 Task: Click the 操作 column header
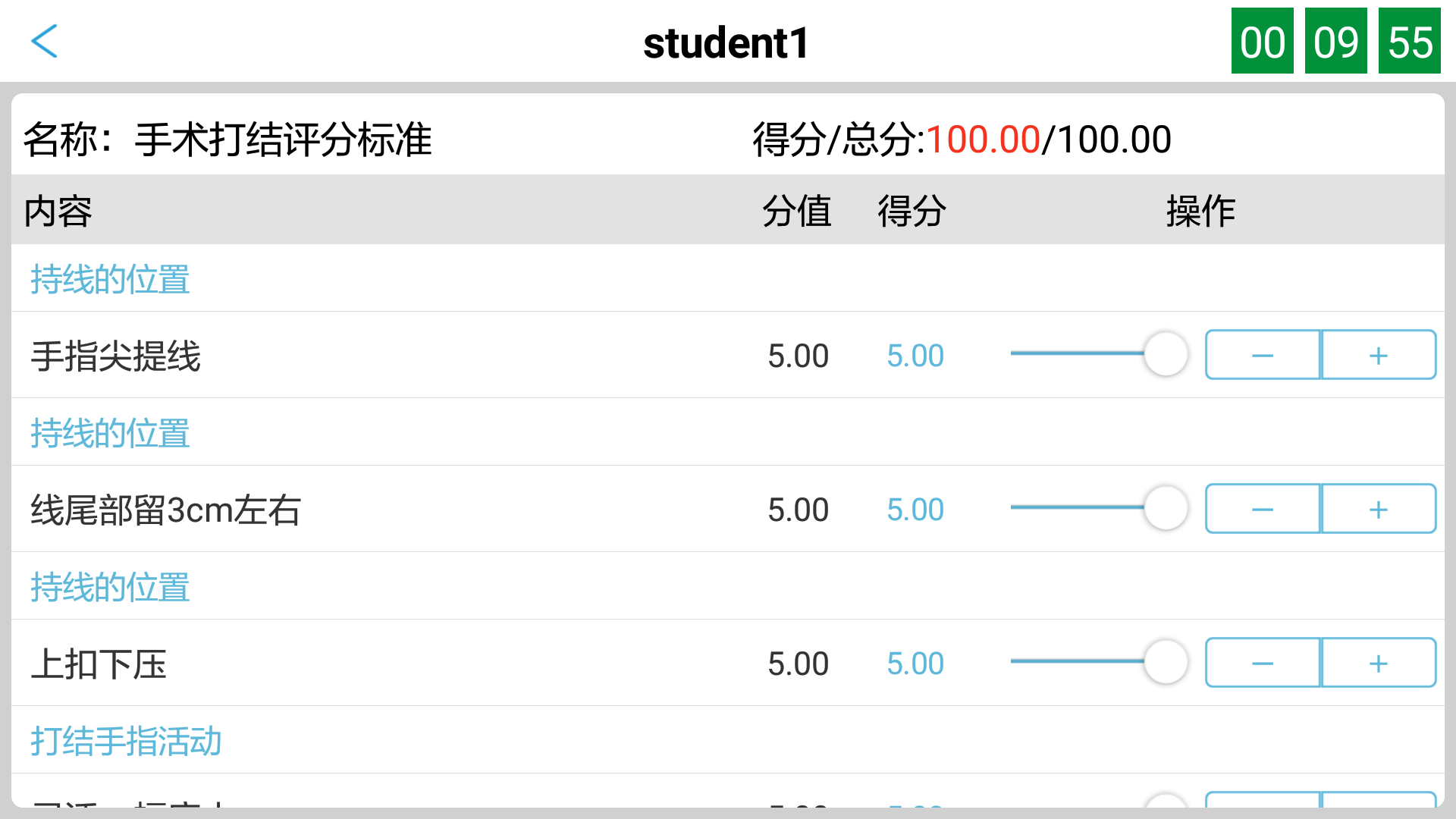click(1200, 212)
